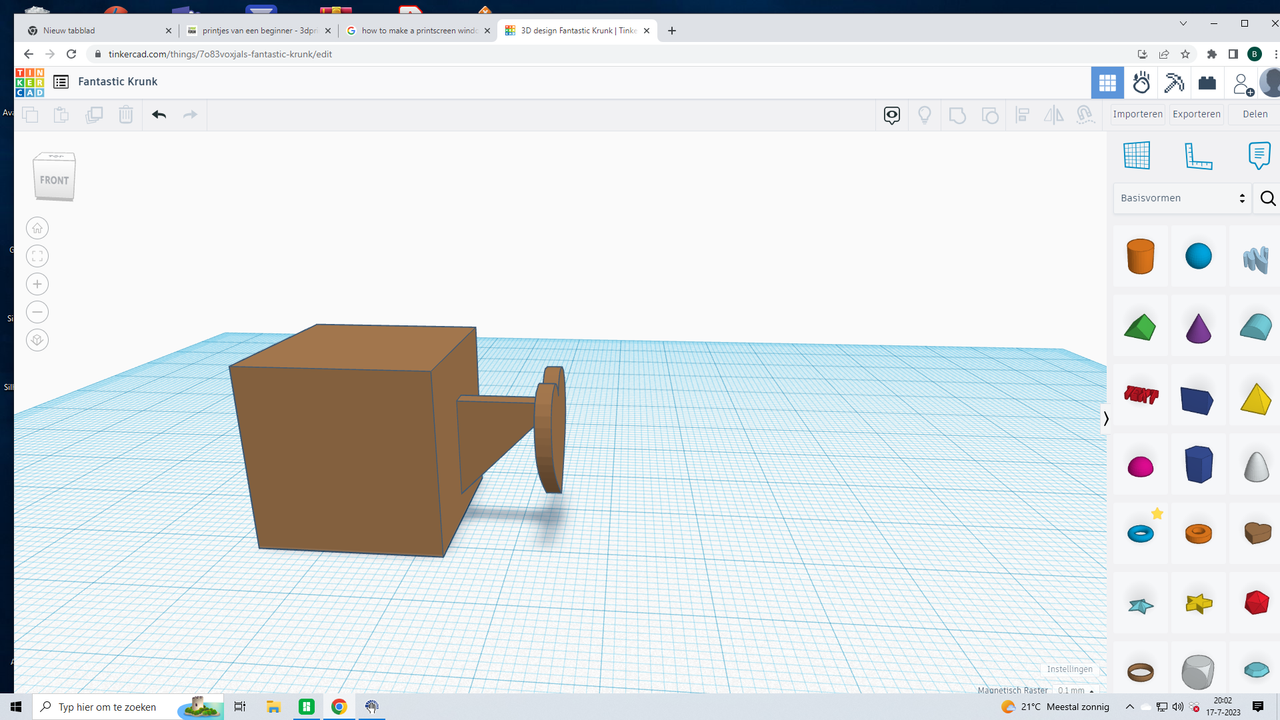The width and height of the screenshot is (1280, 720).
Task: Open the Basisvormen shapes dropdown
Action: pyautogui.click(x=1183, y=198)
